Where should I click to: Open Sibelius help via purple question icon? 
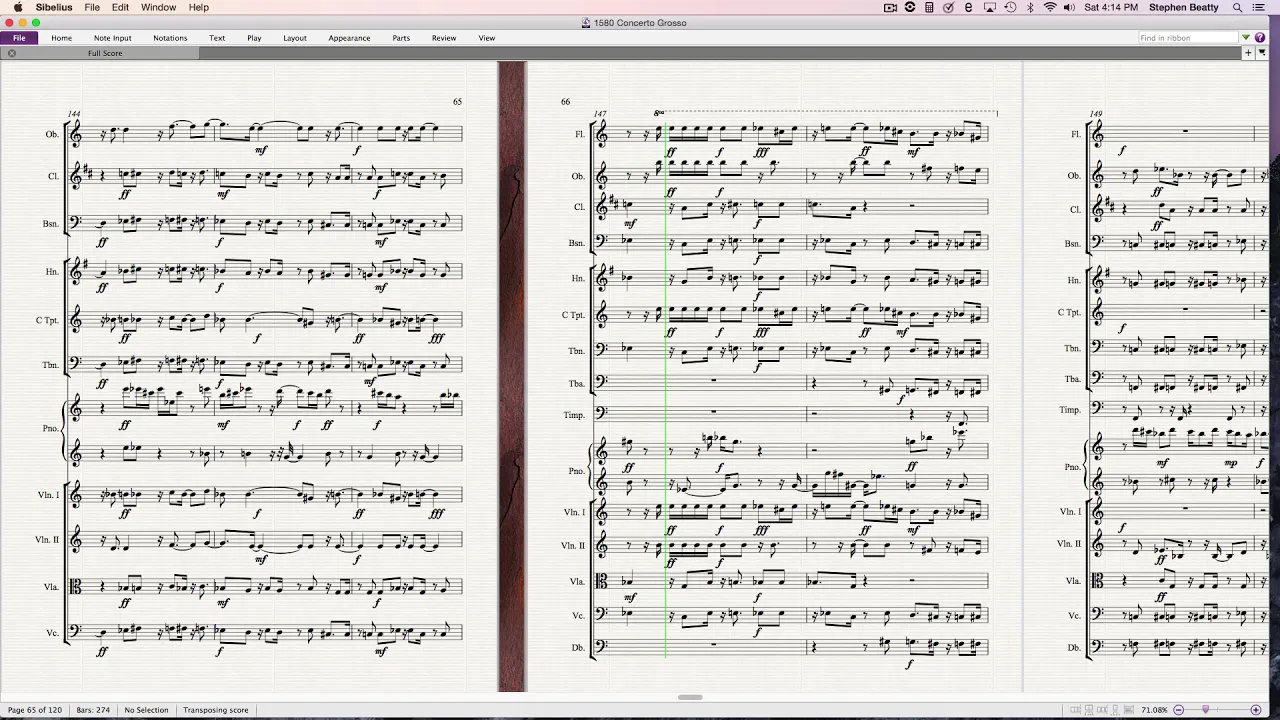(x=1259, y=38)
